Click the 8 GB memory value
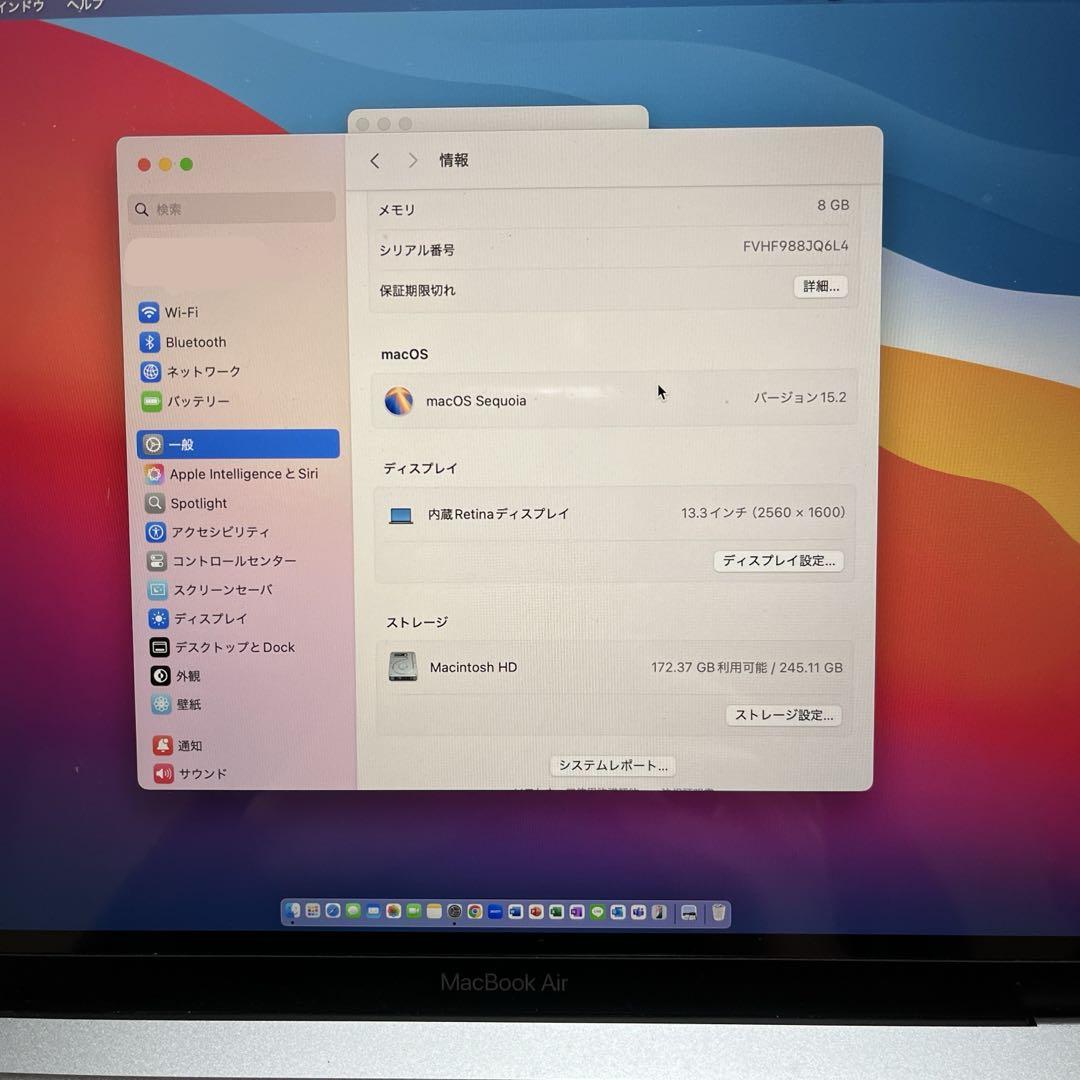The width and height of the screenshot is (1080, 1080). [833, 205]
